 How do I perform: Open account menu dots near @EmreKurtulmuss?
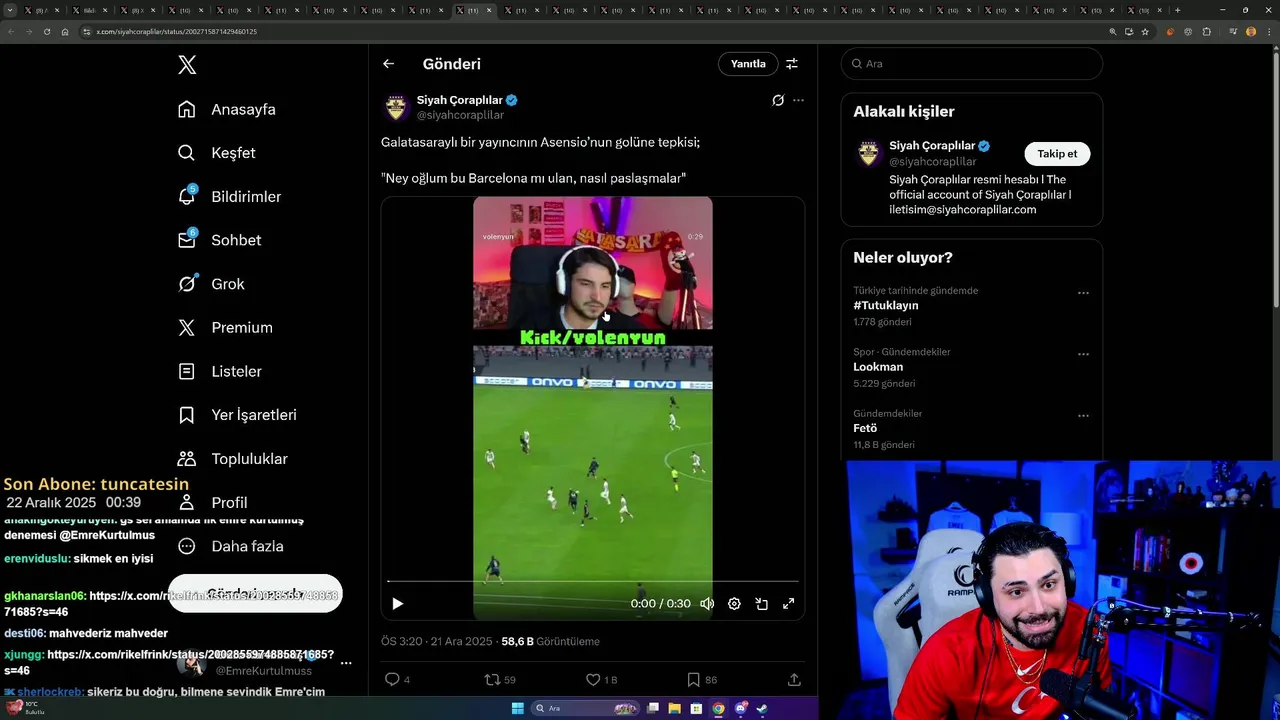[x=346, y=663]
